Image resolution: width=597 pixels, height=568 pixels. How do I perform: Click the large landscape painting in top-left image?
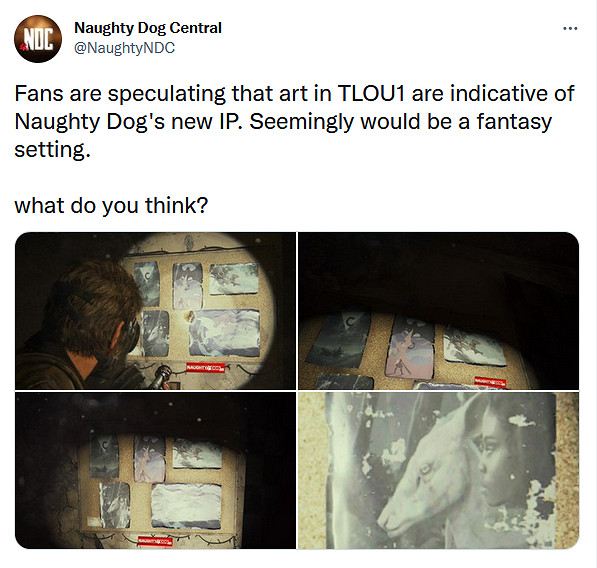point(225,333)
